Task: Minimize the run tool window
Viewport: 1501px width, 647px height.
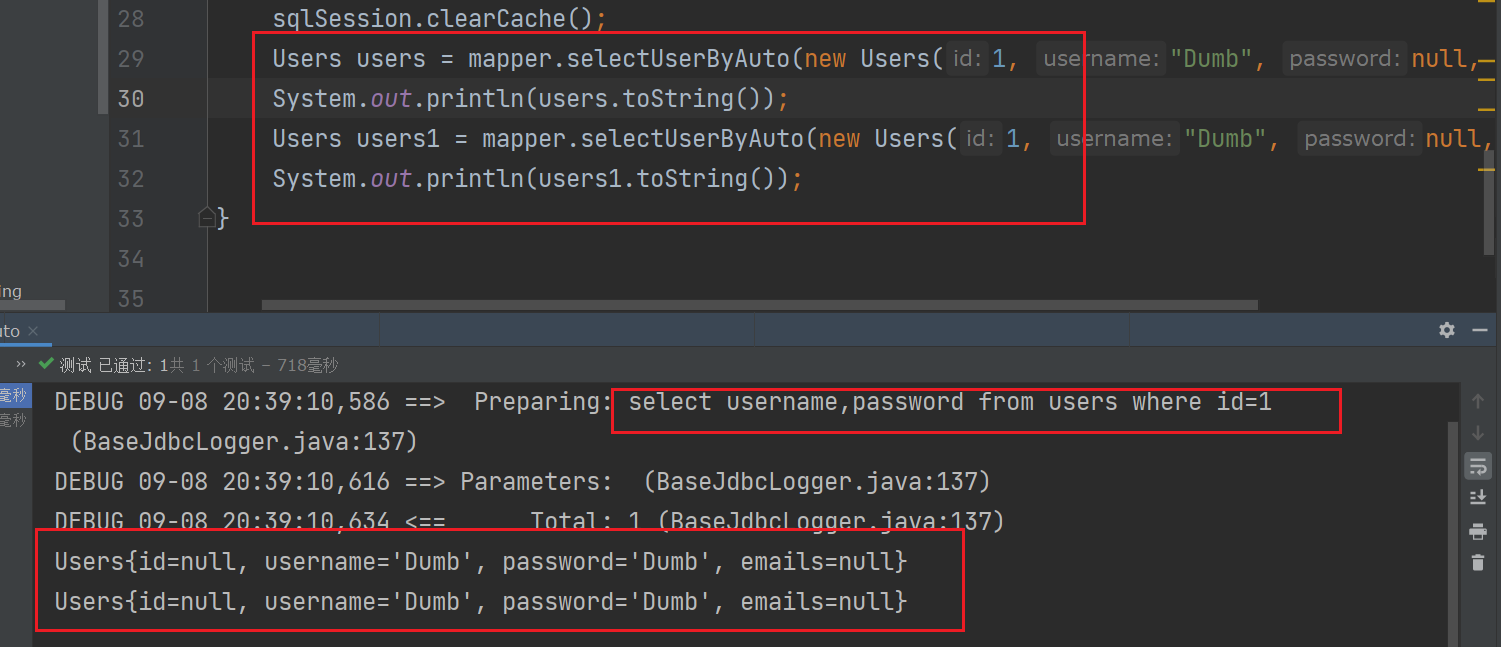Action: pyautogui.click(x=1478, y=330)
